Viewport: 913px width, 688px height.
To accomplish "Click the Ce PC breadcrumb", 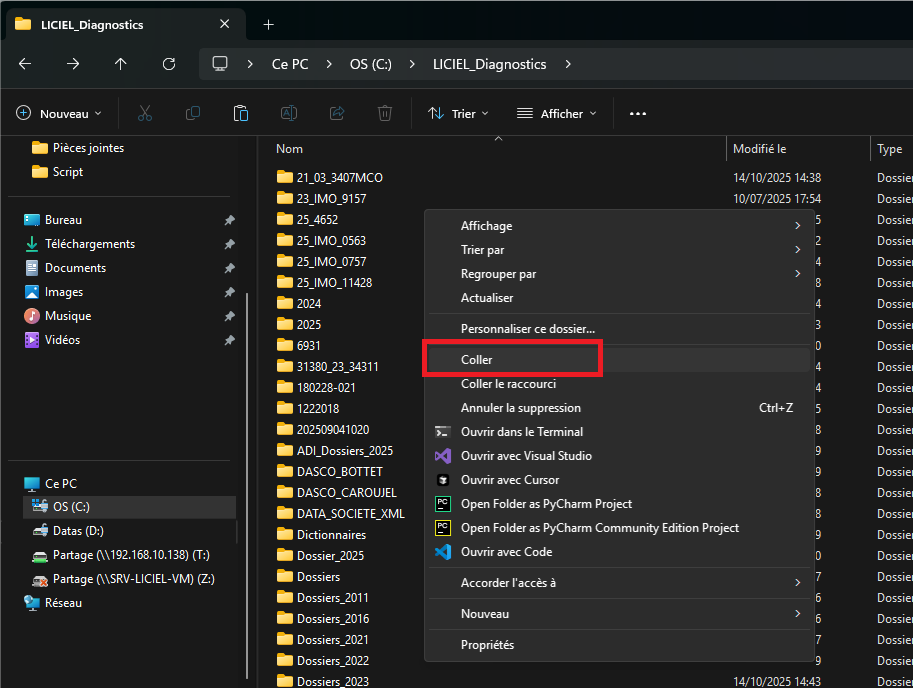I will tap(290, 64).
